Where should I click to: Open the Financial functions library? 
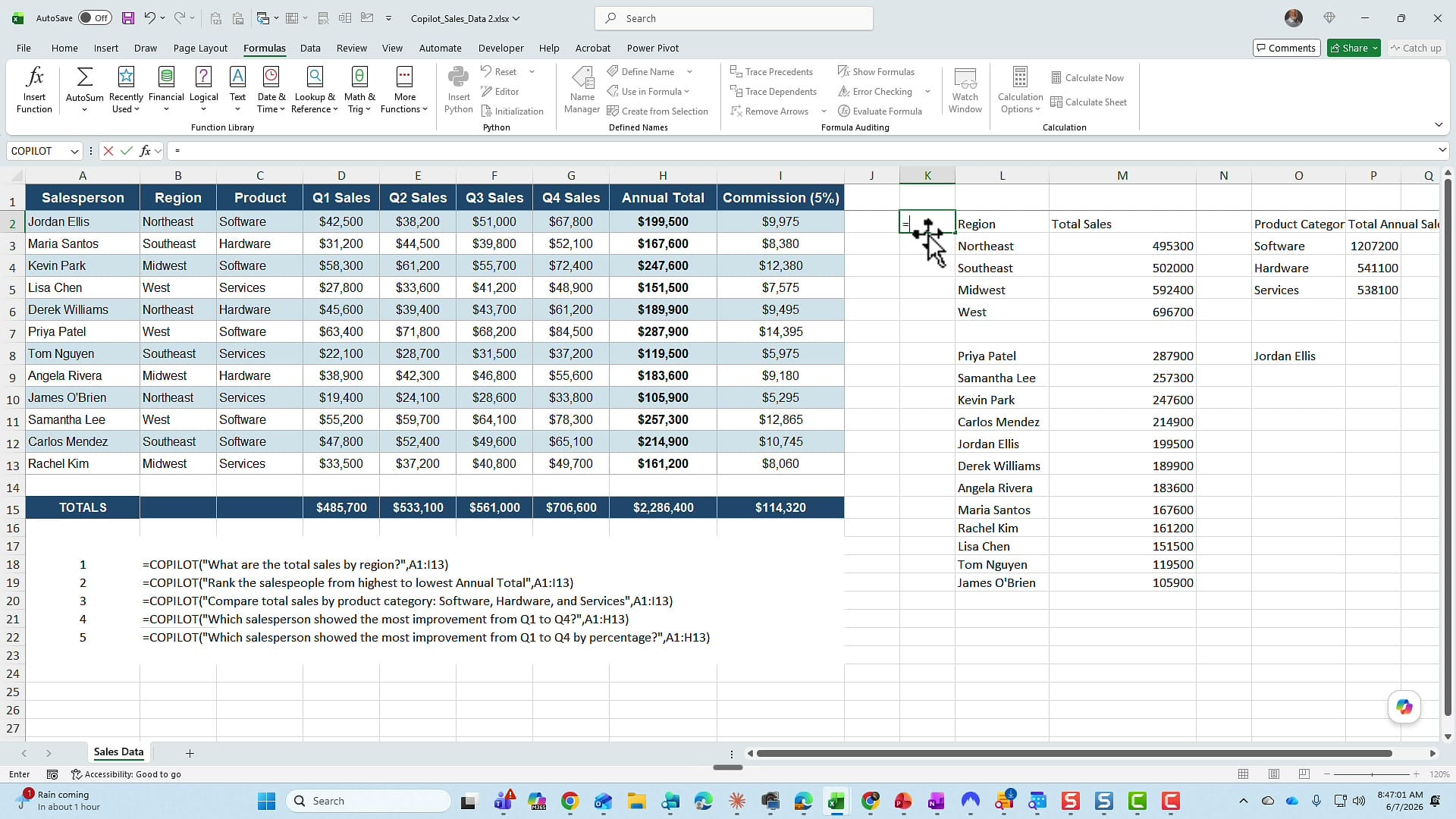(x=166, y=90)
